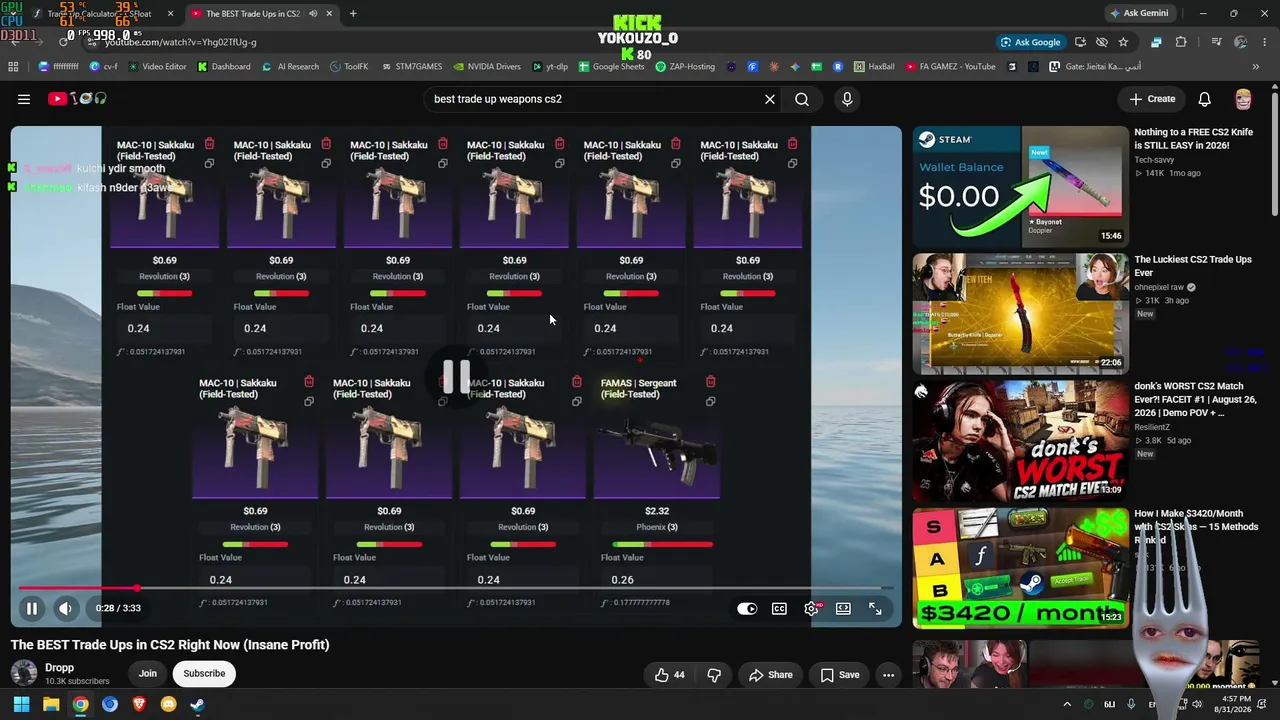Open the AI Research bookmark
This screenshot has height=720, width=1280.
coord(291,67)
